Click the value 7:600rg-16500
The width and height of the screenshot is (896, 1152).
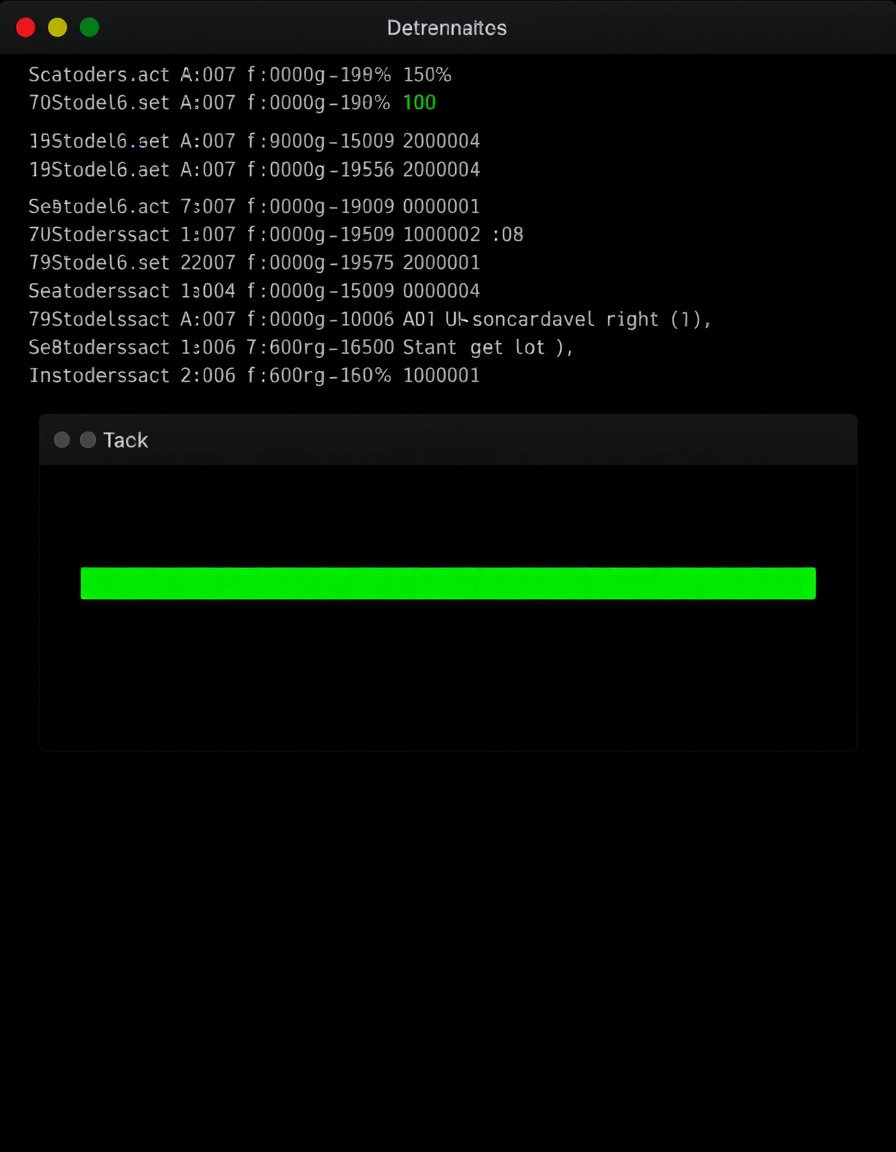pos(321,347)
